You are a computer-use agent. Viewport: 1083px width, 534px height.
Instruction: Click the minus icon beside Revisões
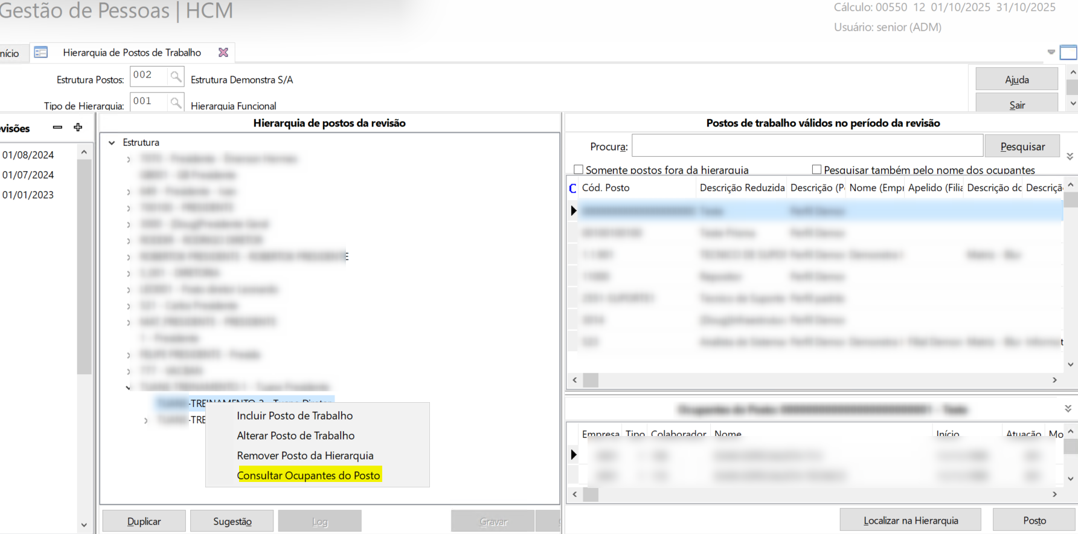[x=57, y=128]
